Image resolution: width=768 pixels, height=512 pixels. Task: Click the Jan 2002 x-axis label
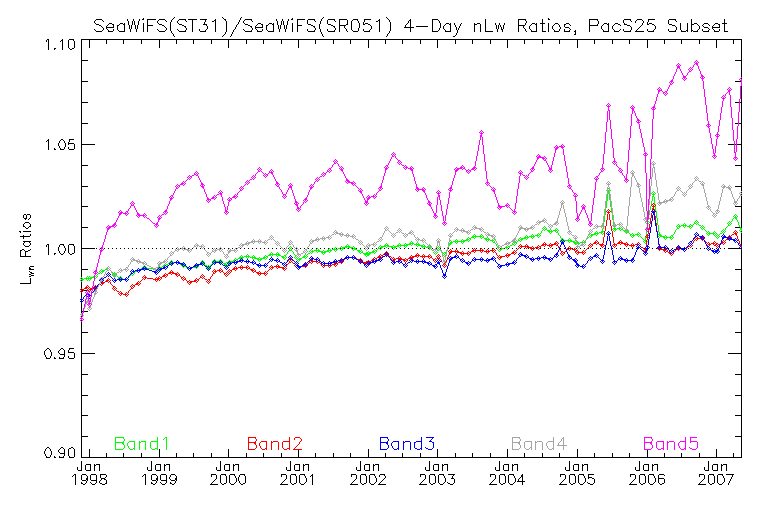point(368,473)
